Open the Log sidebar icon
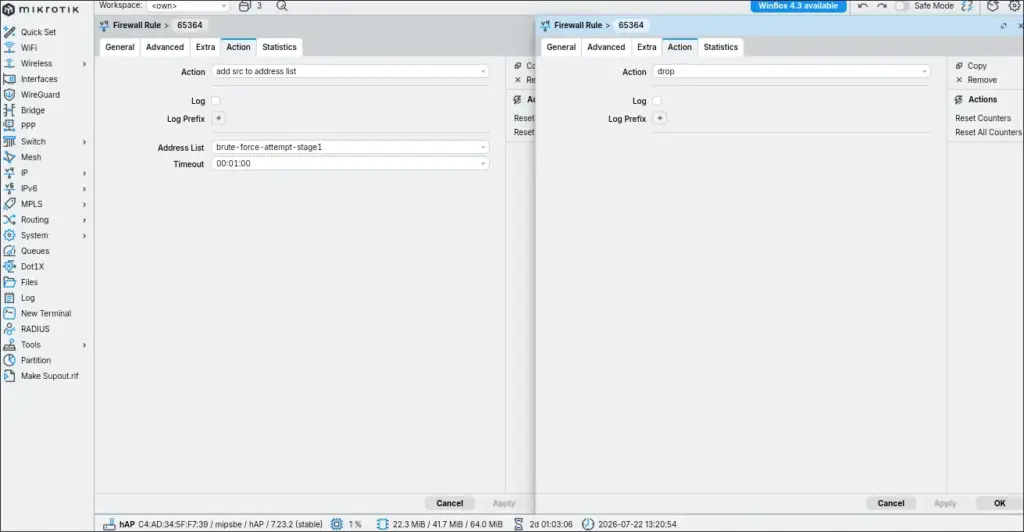 pos(10,298)
